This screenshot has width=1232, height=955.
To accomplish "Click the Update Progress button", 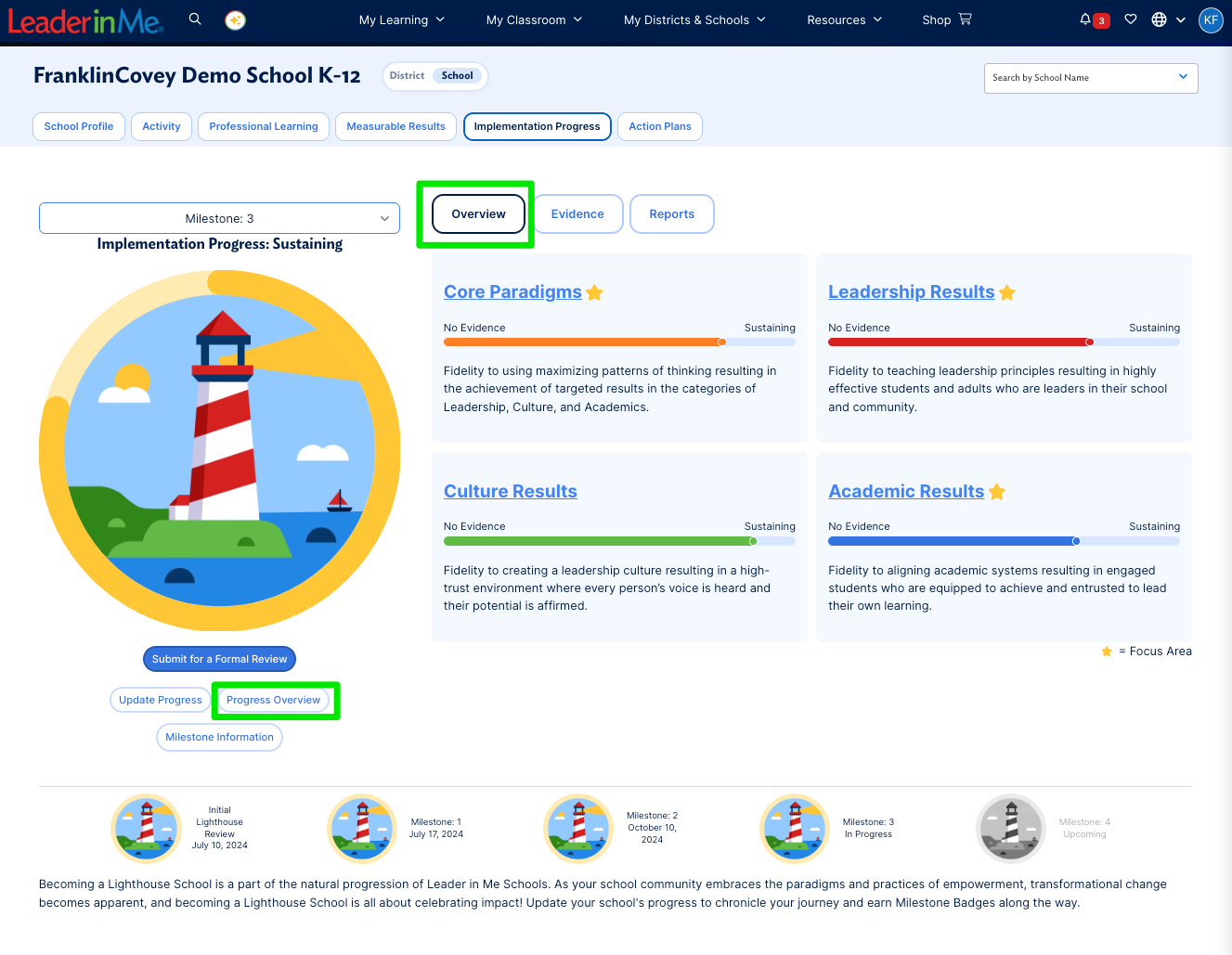I will click(161, 700).
